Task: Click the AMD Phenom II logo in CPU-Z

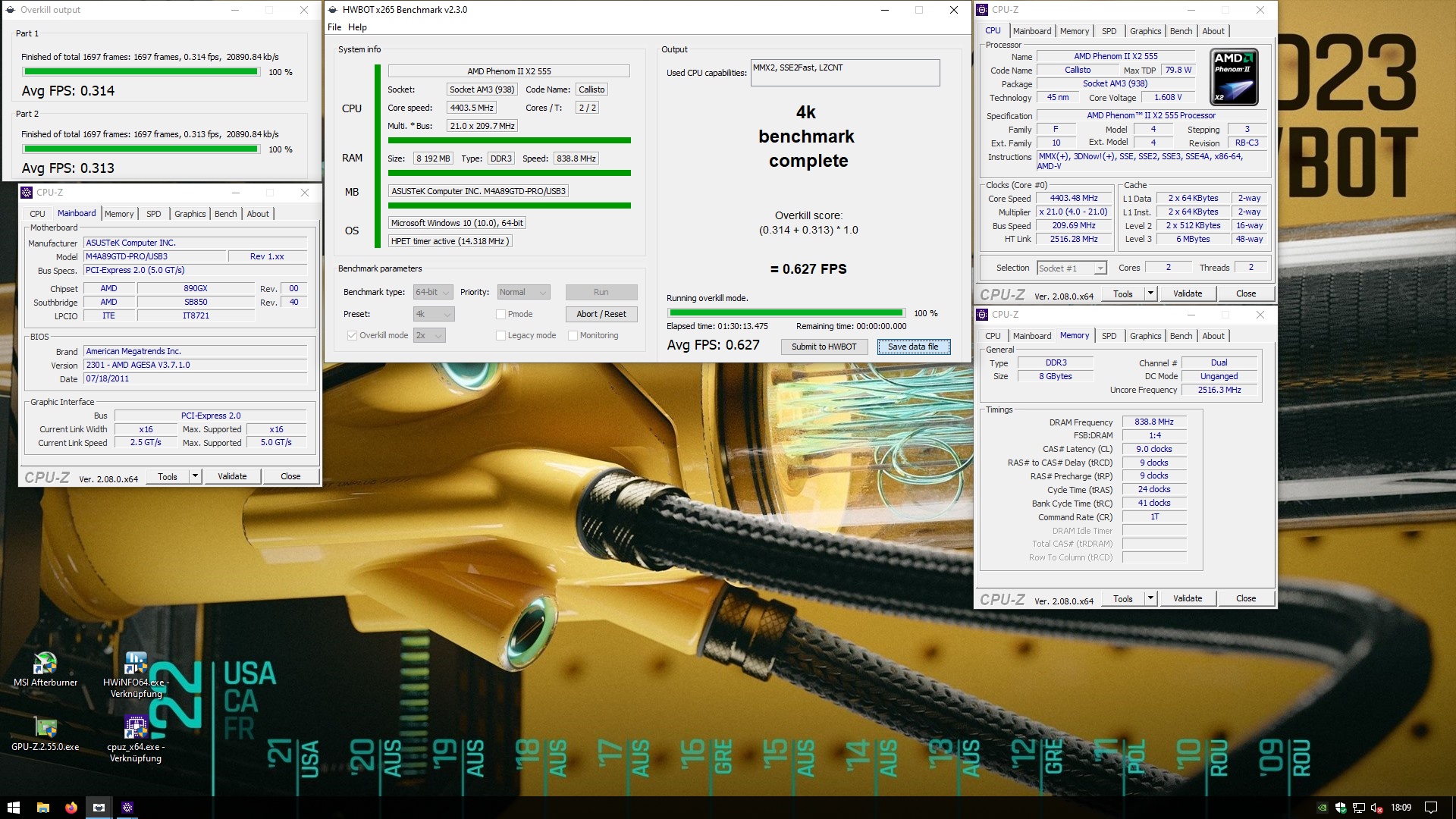Action: click(x=1234, y=77)
